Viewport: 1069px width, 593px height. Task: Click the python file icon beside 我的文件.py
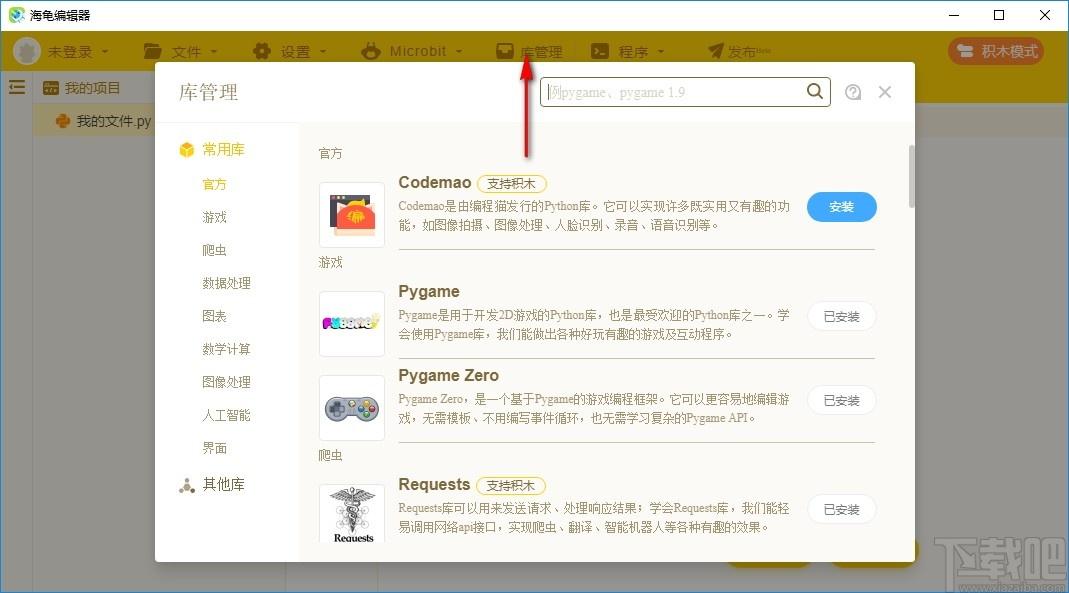click(63, 121)
